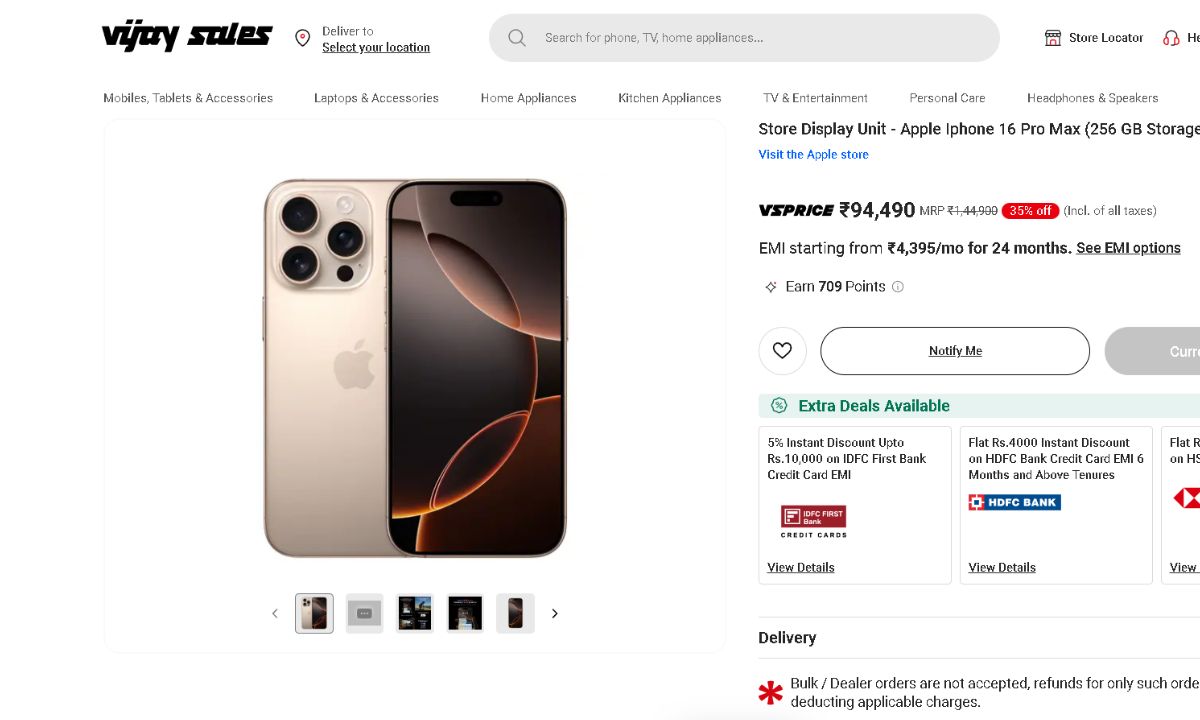
Task: Open Headphones & Speakers menu
Action: tap(1092, 98)
